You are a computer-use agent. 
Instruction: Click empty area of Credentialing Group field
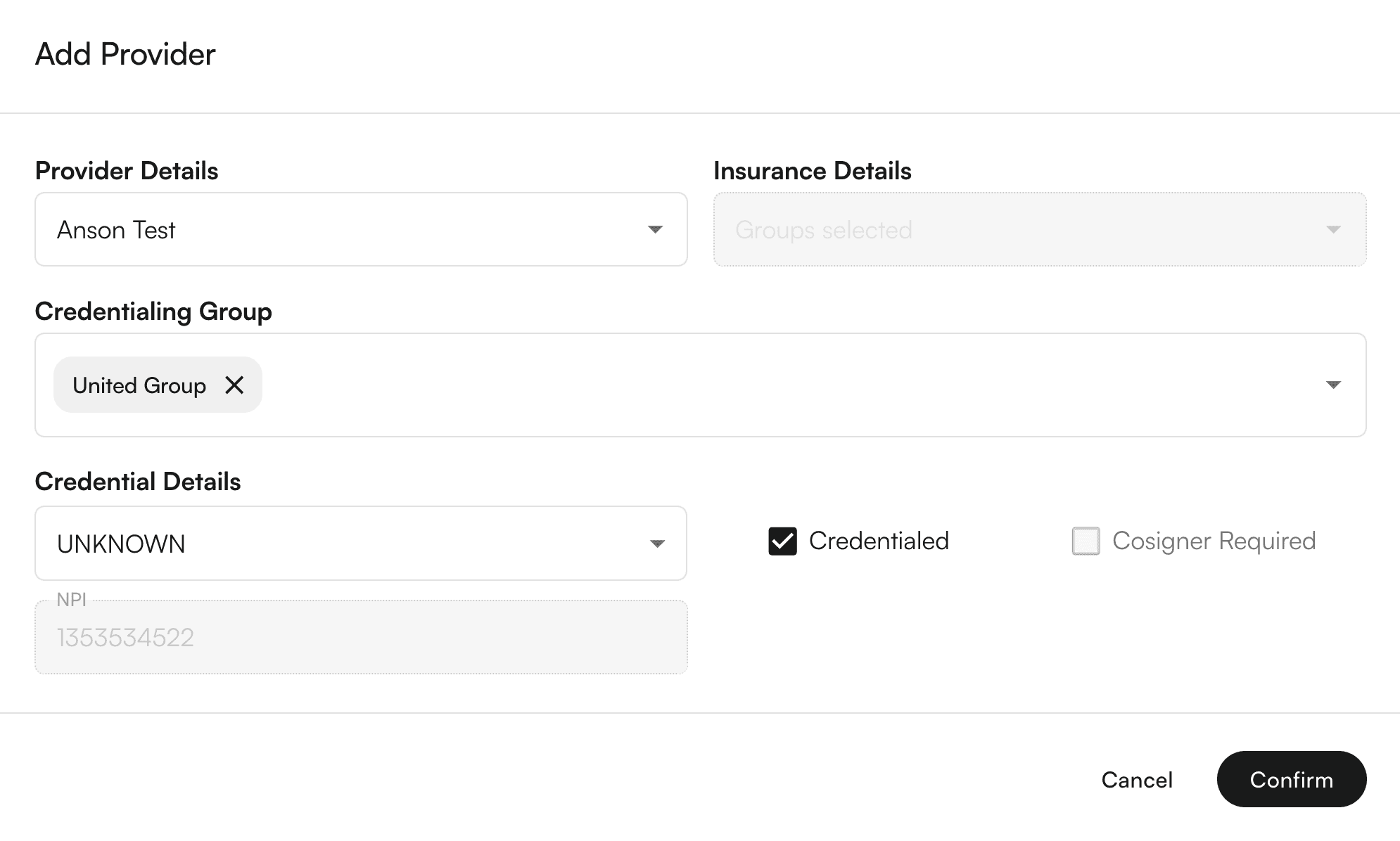pyautogui.click(x=774, y=385)
